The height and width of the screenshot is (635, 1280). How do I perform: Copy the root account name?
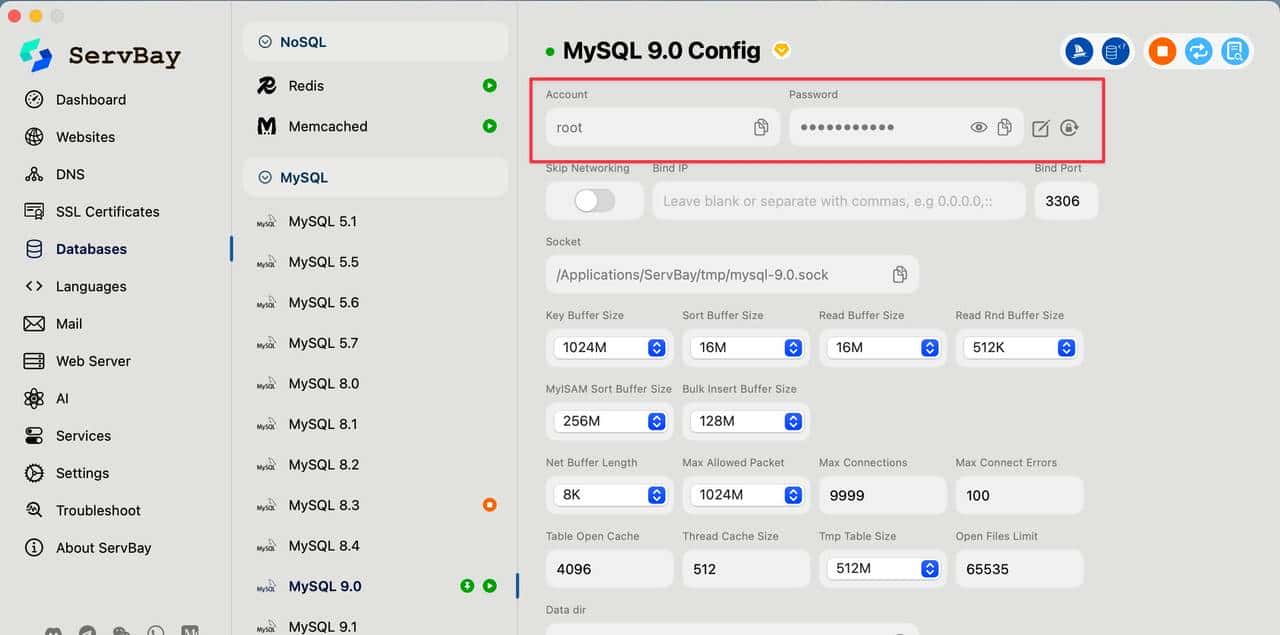[761, 128]
